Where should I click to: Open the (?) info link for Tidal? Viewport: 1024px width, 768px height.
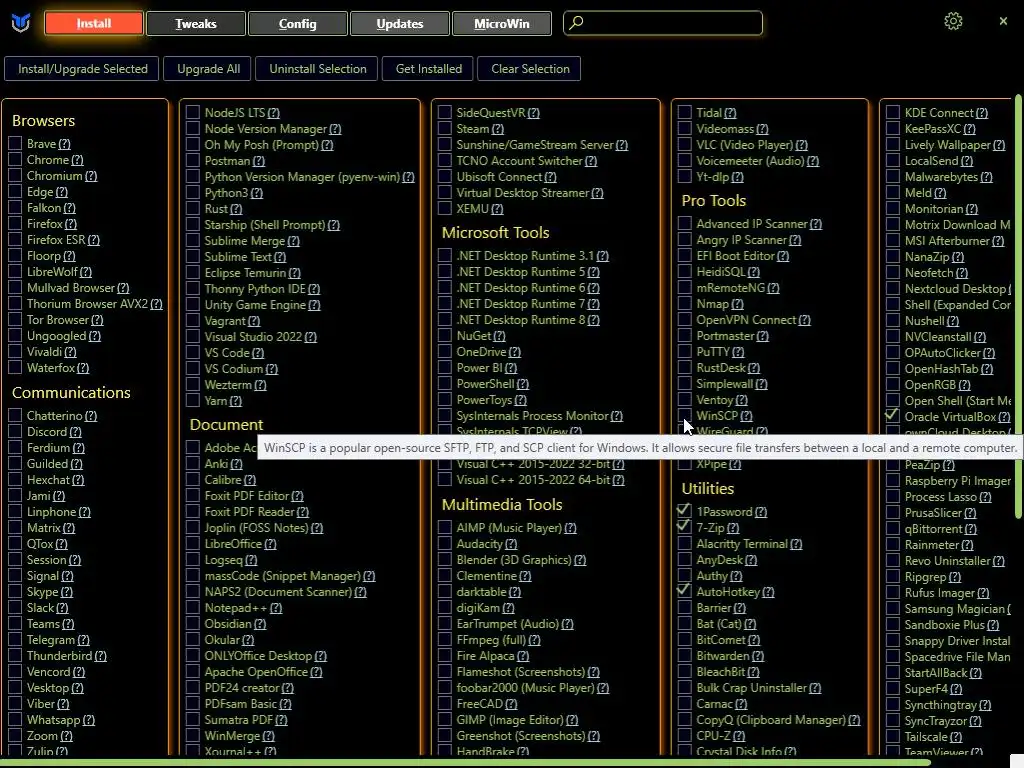pyautogui.click(x=730, y=113)
